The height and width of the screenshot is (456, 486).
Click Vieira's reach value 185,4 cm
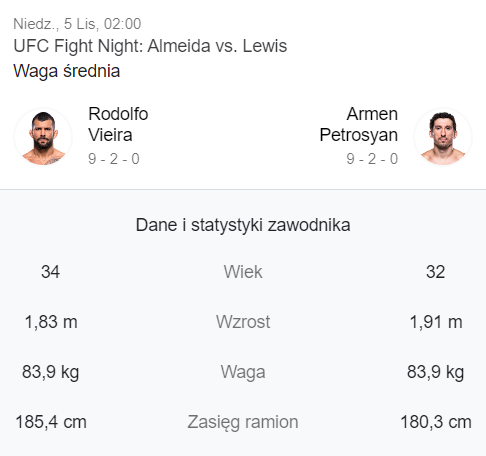[51, 422]
